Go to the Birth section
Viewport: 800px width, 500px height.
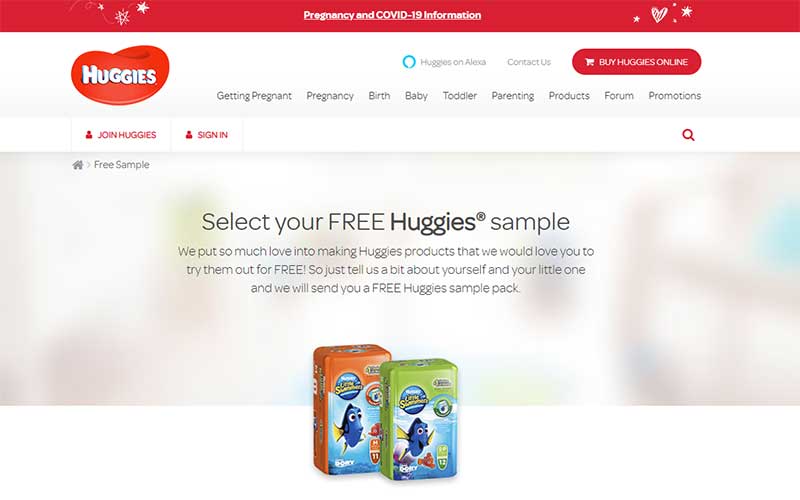coord(379,96)
